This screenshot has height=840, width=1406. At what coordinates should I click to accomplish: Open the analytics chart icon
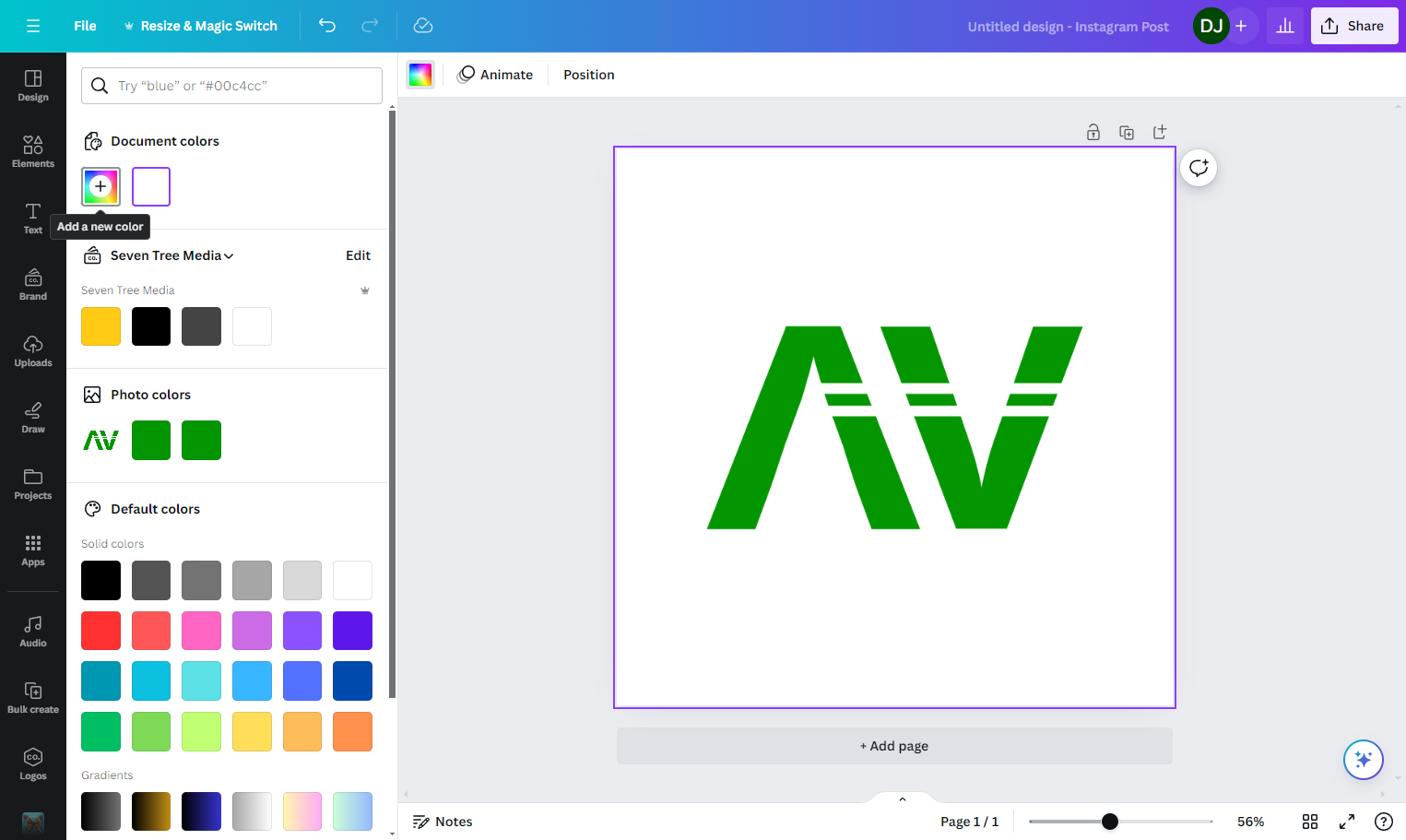tap(1285, 26)
